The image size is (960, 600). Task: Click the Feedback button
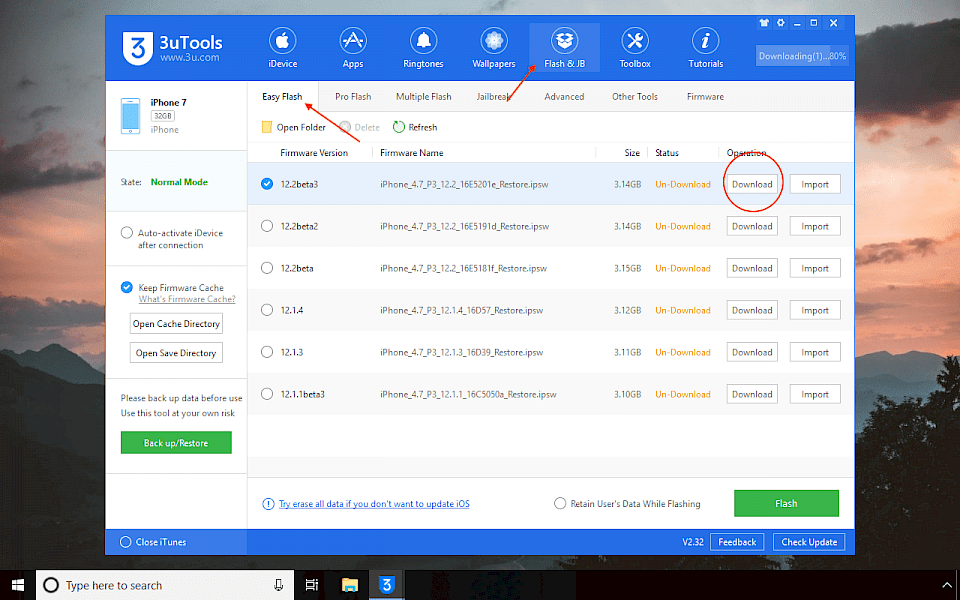(x=737, y=542)
